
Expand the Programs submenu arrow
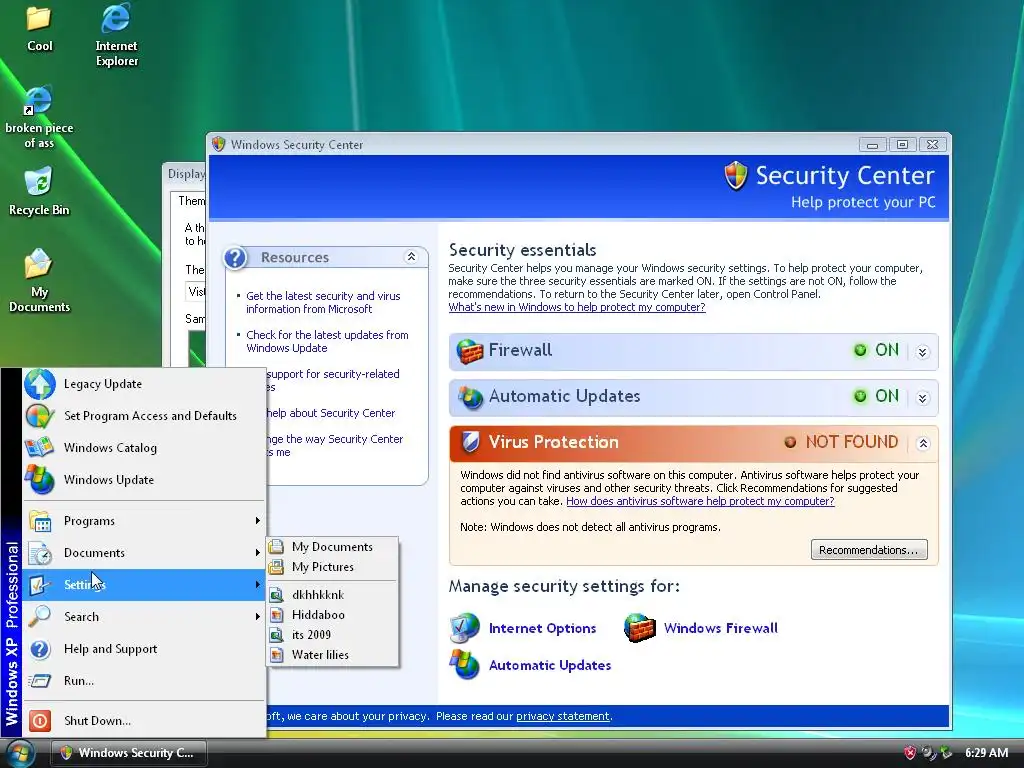(257, 520)
